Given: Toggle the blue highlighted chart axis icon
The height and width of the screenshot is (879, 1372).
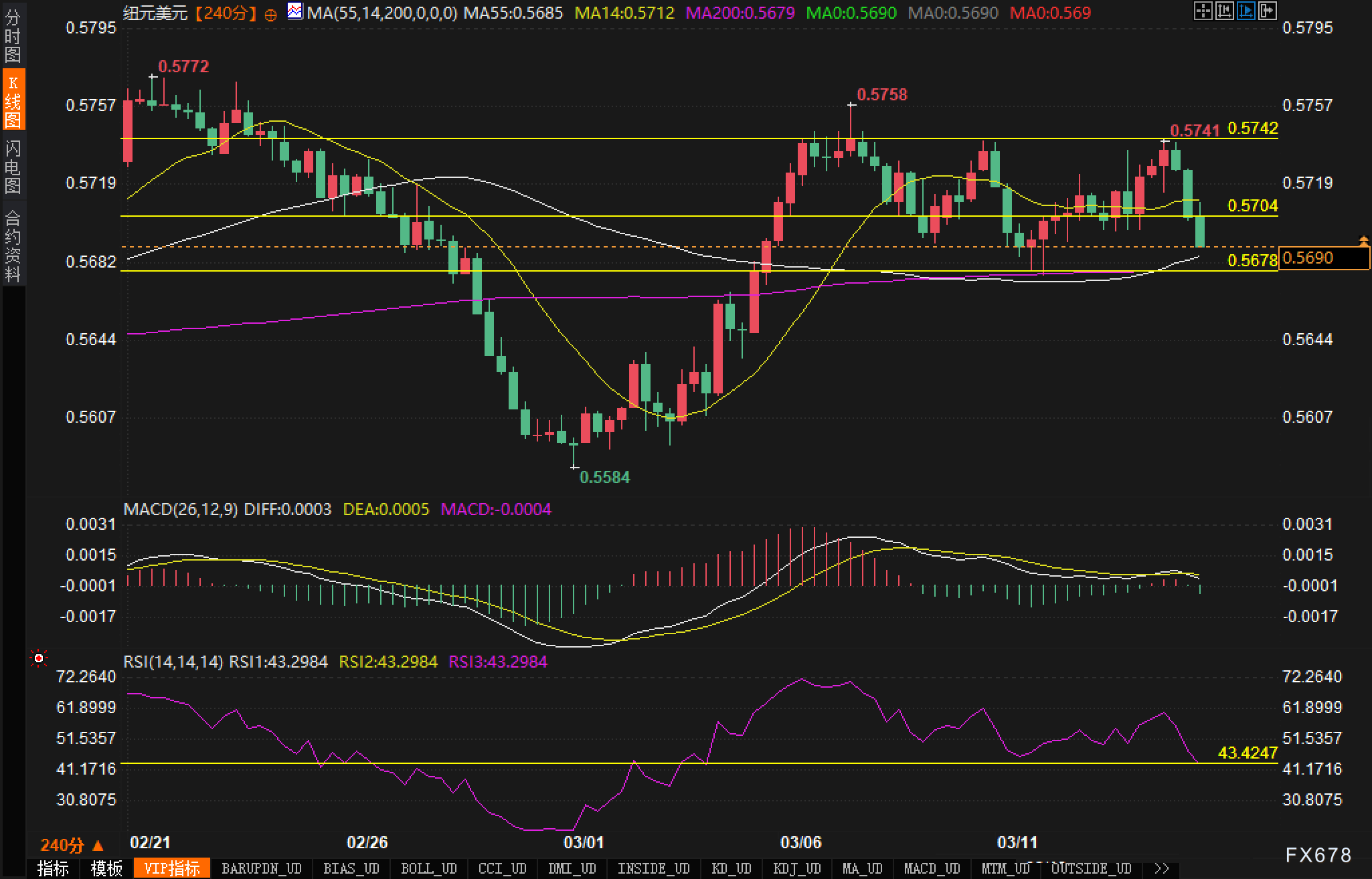Looking at the screenshot, I should pyautogui.click(x=1246, y=11).
